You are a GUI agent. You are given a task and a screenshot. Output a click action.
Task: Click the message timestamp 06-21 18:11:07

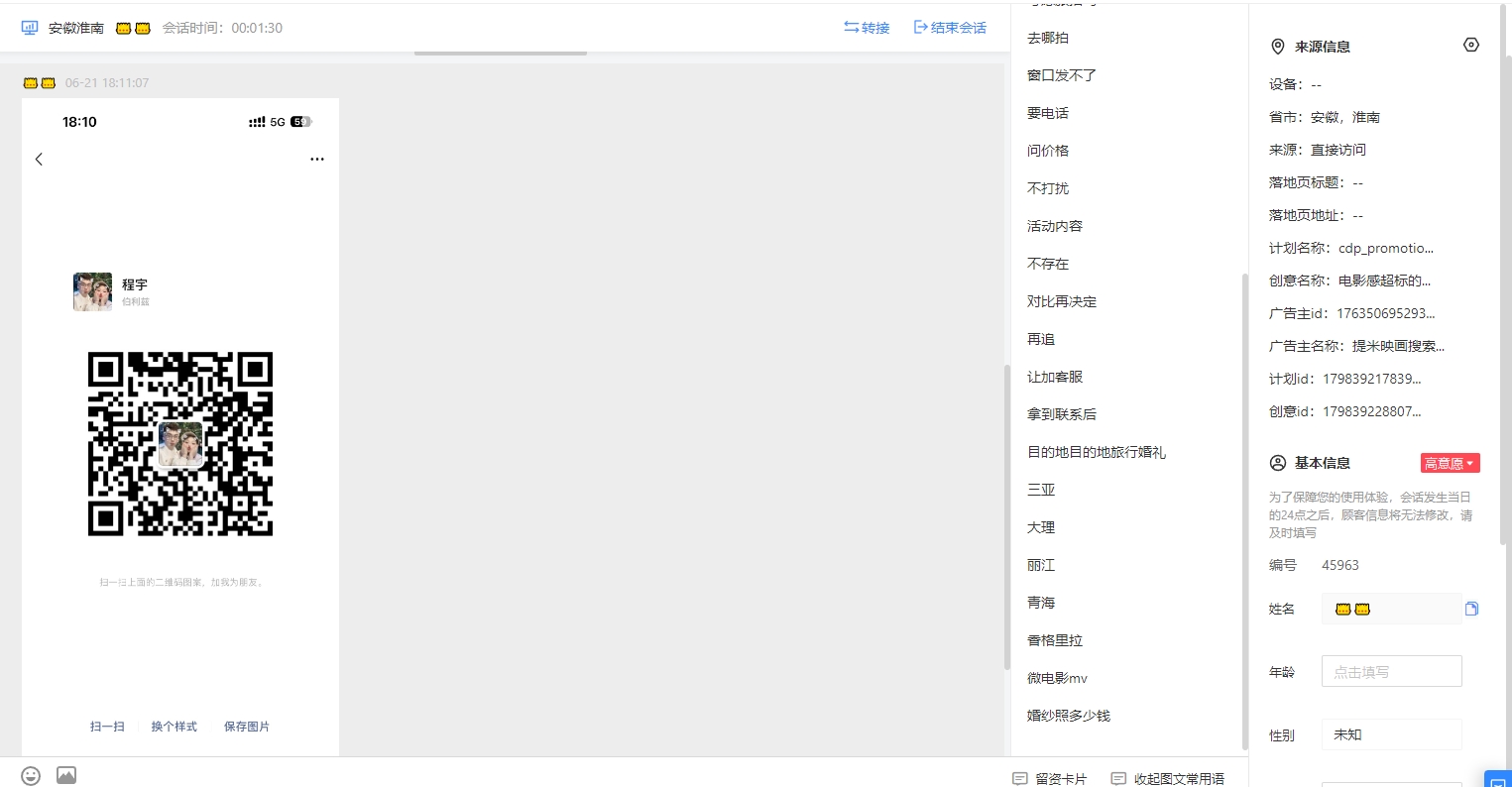point(107,83)
